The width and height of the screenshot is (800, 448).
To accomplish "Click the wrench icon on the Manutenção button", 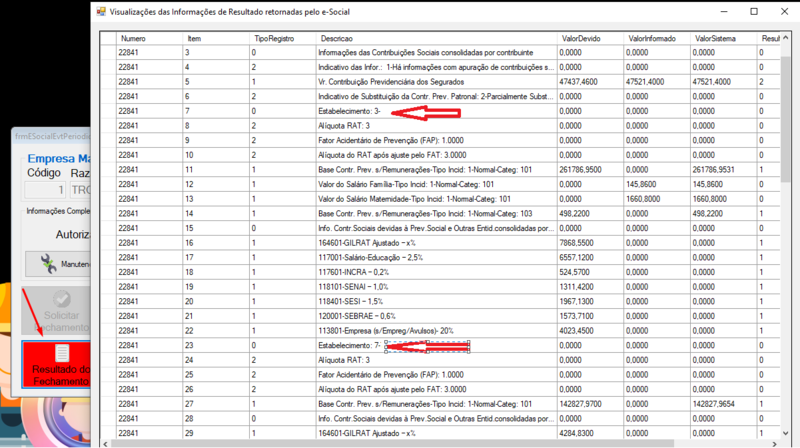I will pos(48,263).
